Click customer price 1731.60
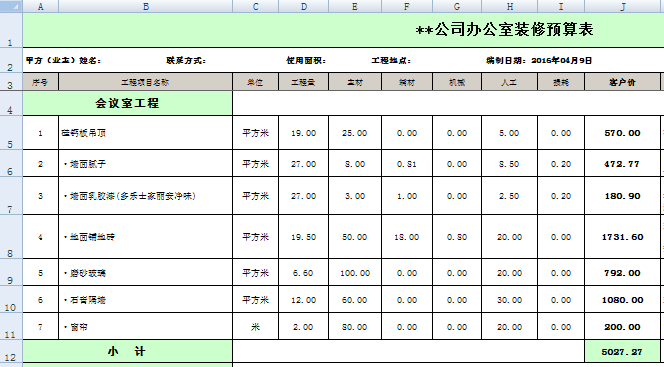The image size is (664, 367). click(622, 237)
